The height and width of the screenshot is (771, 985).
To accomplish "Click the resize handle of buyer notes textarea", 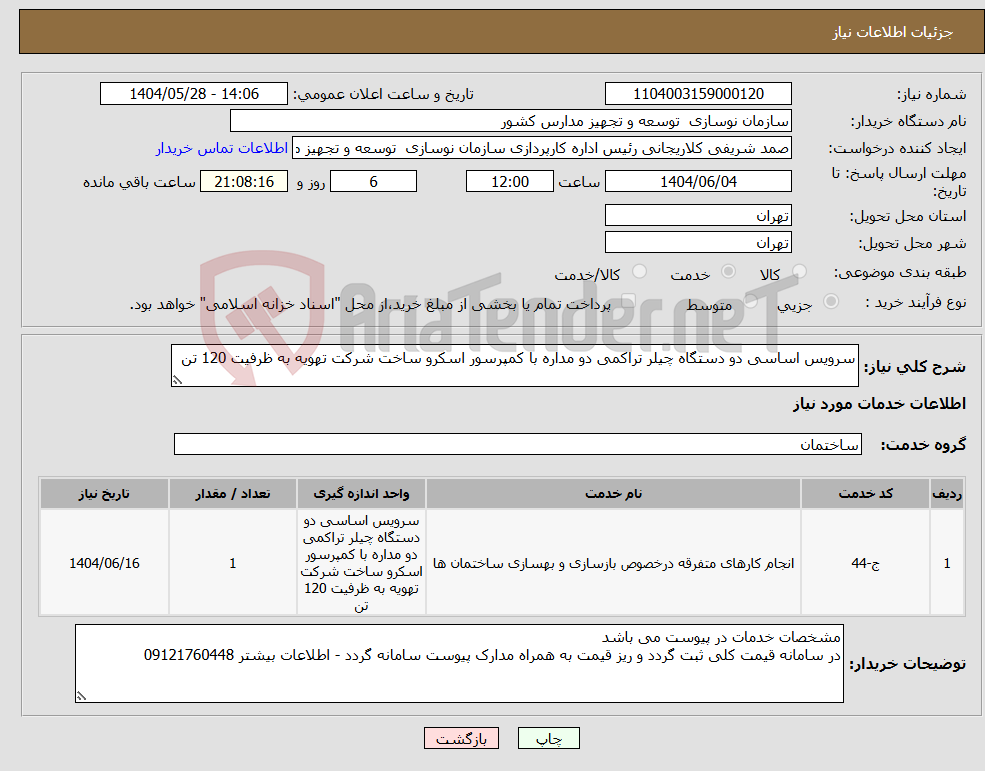I will point(81,696).
